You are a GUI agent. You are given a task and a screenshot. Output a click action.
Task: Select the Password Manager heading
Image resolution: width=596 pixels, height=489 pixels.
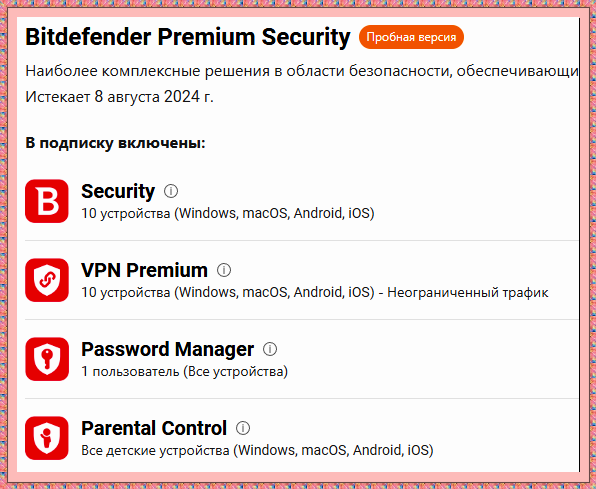point(168,349)
